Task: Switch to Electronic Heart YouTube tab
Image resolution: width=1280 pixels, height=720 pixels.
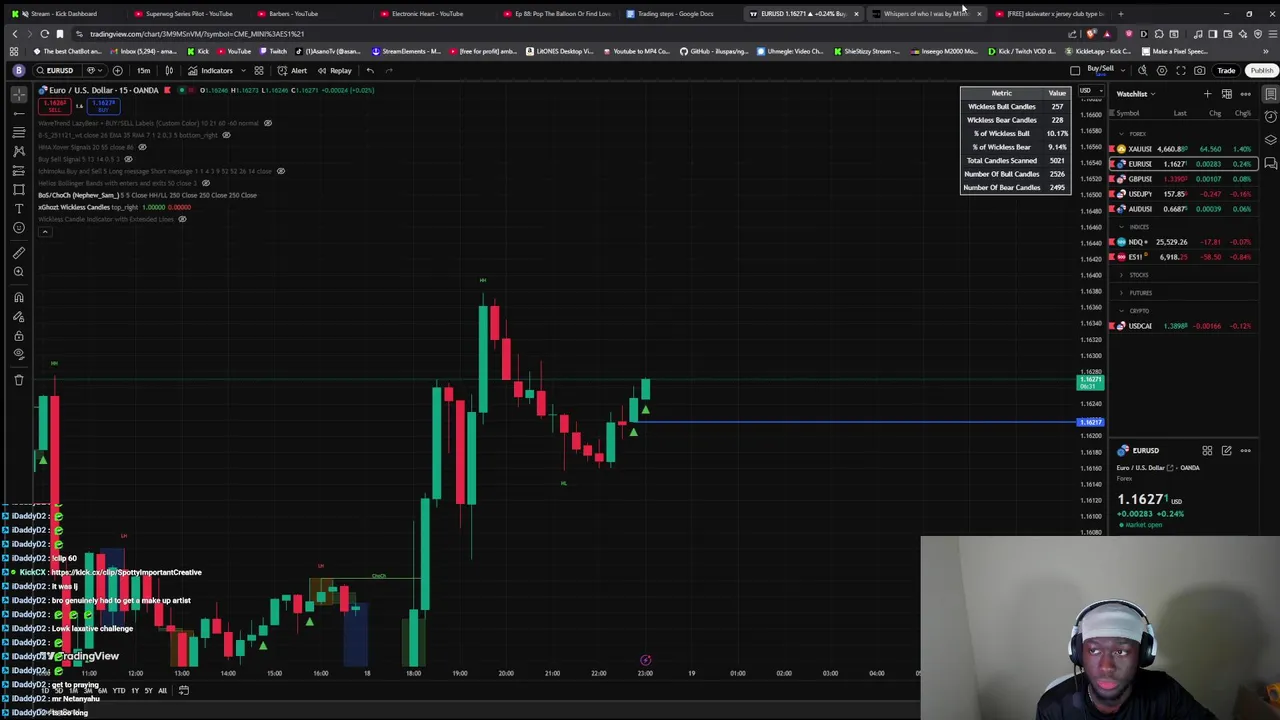Action: 426,14
